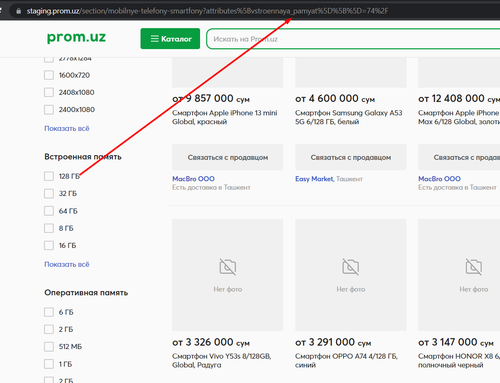Check the 64 ГБ storage filter

point(49,211)
